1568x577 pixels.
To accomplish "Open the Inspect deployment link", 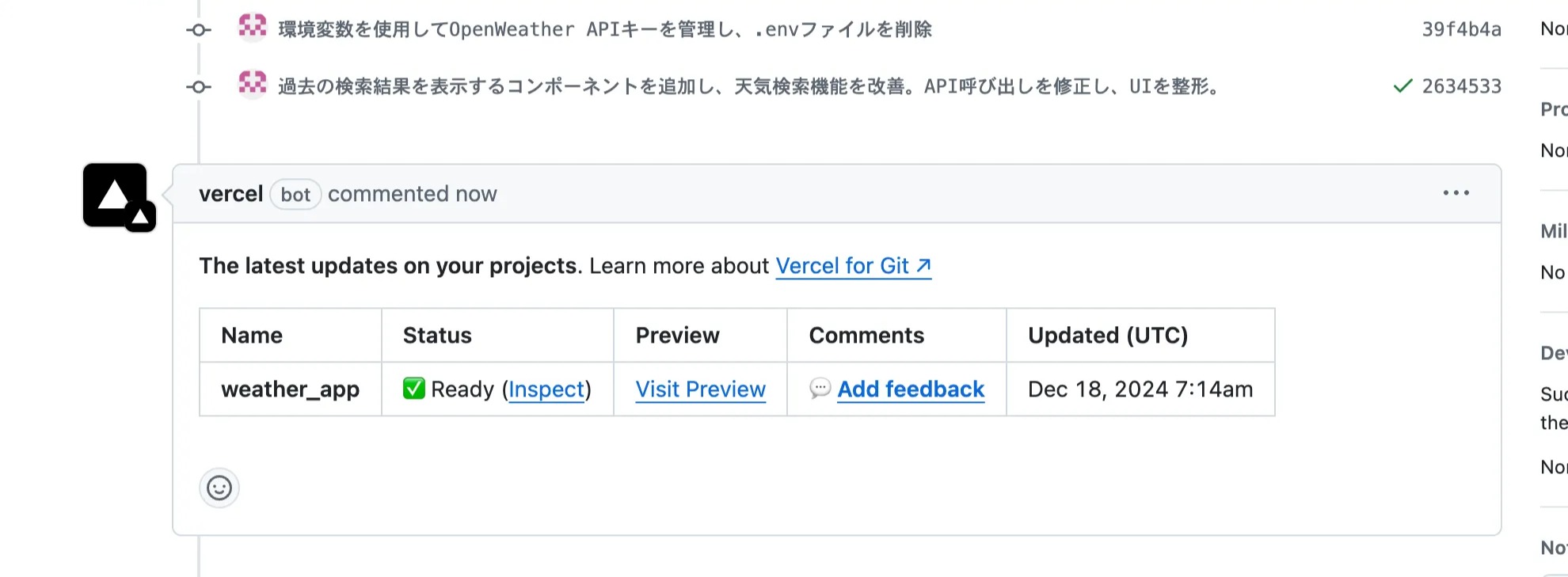I will click(x=546, y=389).
